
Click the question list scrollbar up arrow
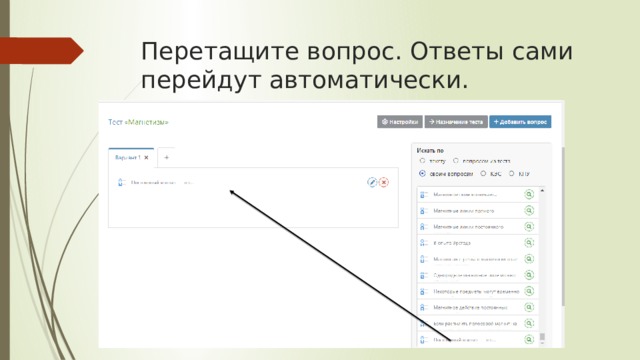(542, 191)
